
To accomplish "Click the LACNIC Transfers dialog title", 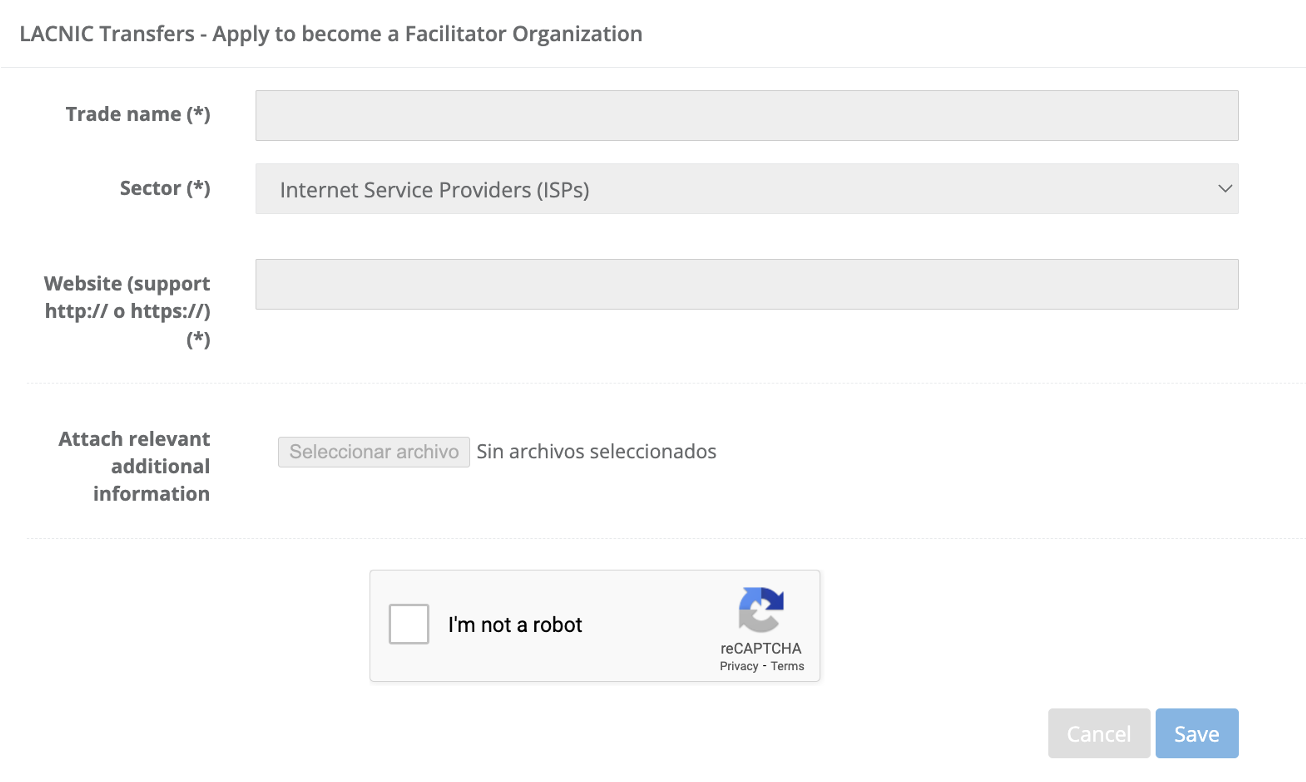I will coord(331,34).
